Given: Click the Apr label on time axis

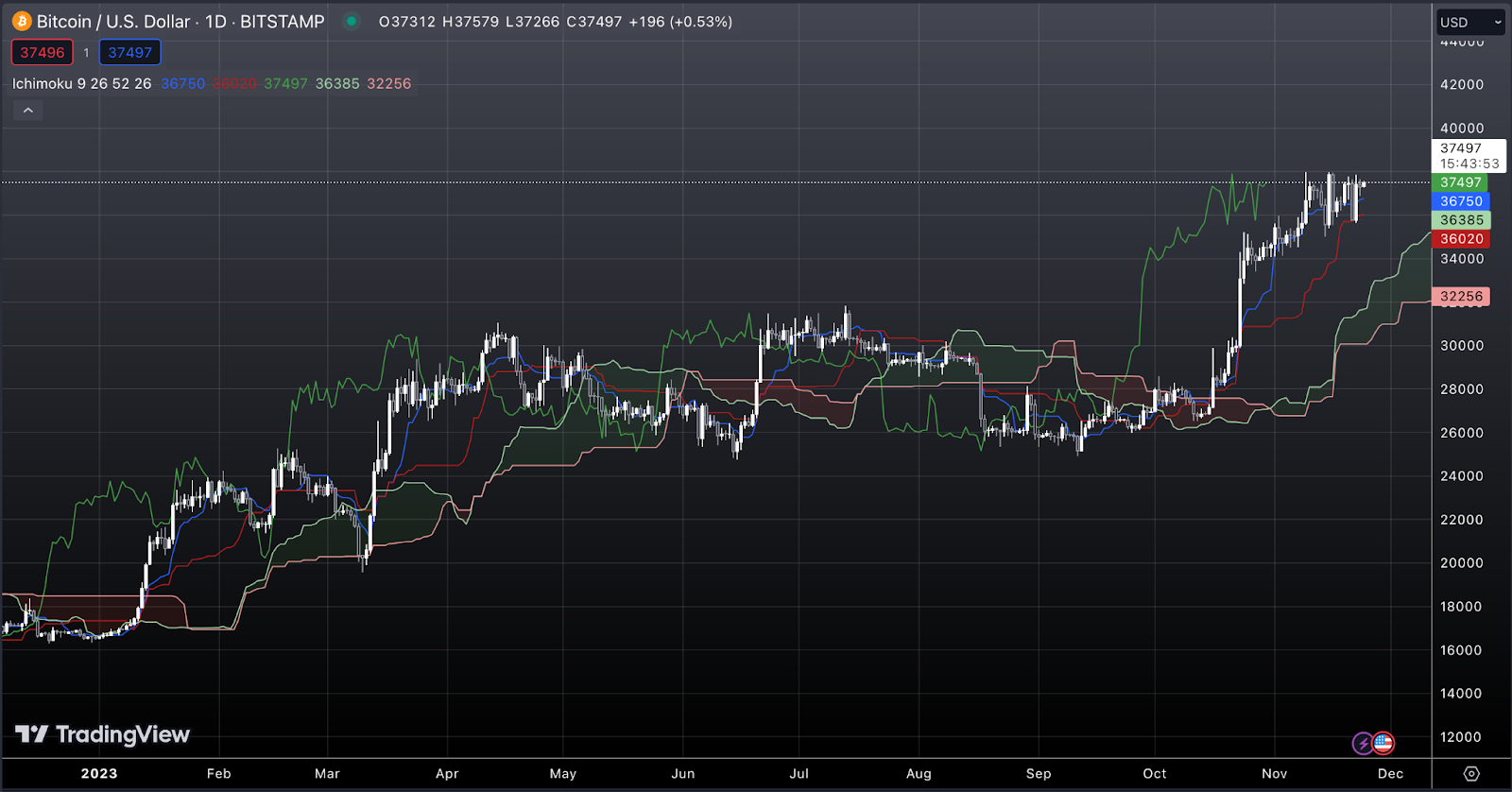Looking at the screenshot, I should point(447,773).
